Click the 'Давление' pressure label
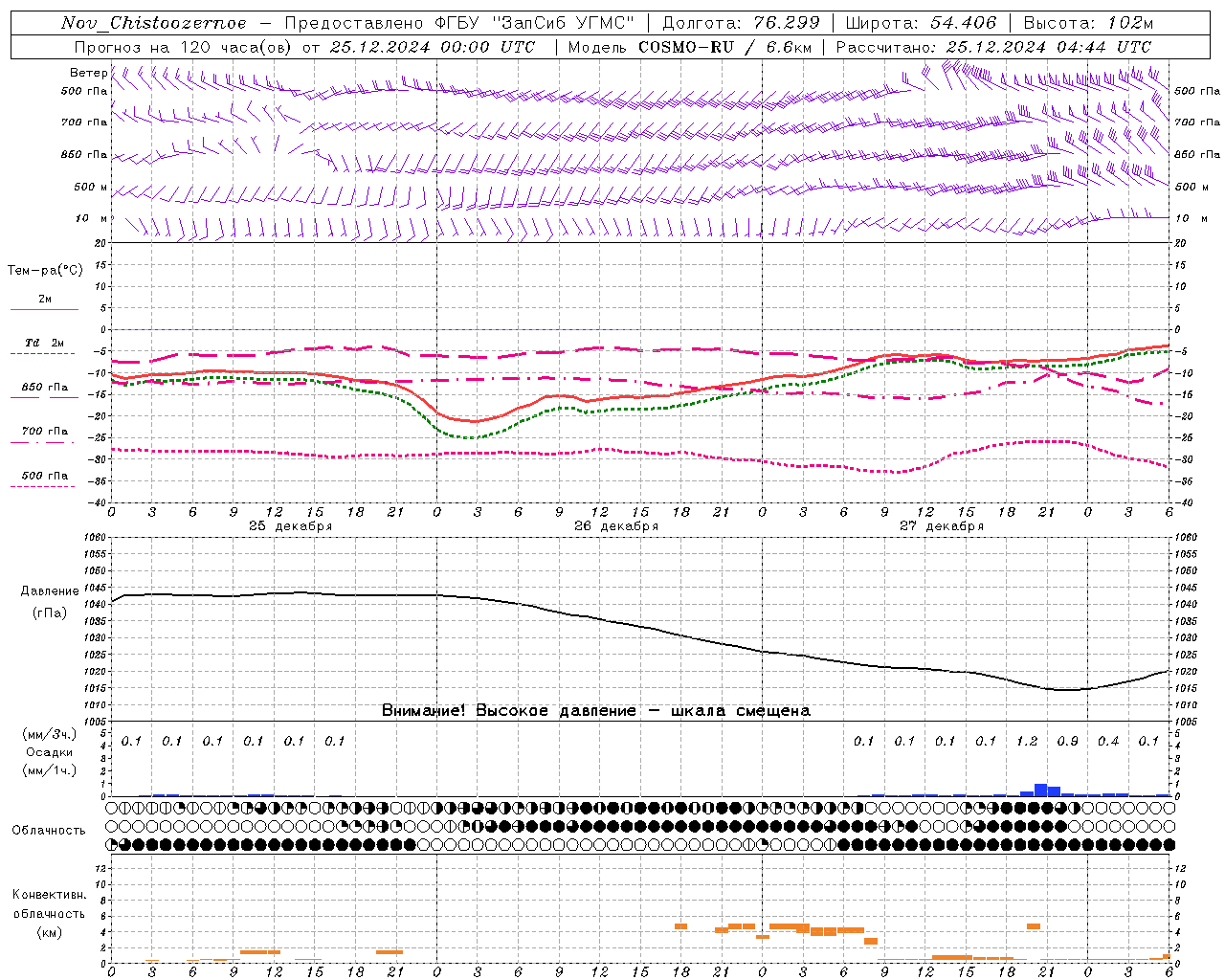 [x=50, y=591]
